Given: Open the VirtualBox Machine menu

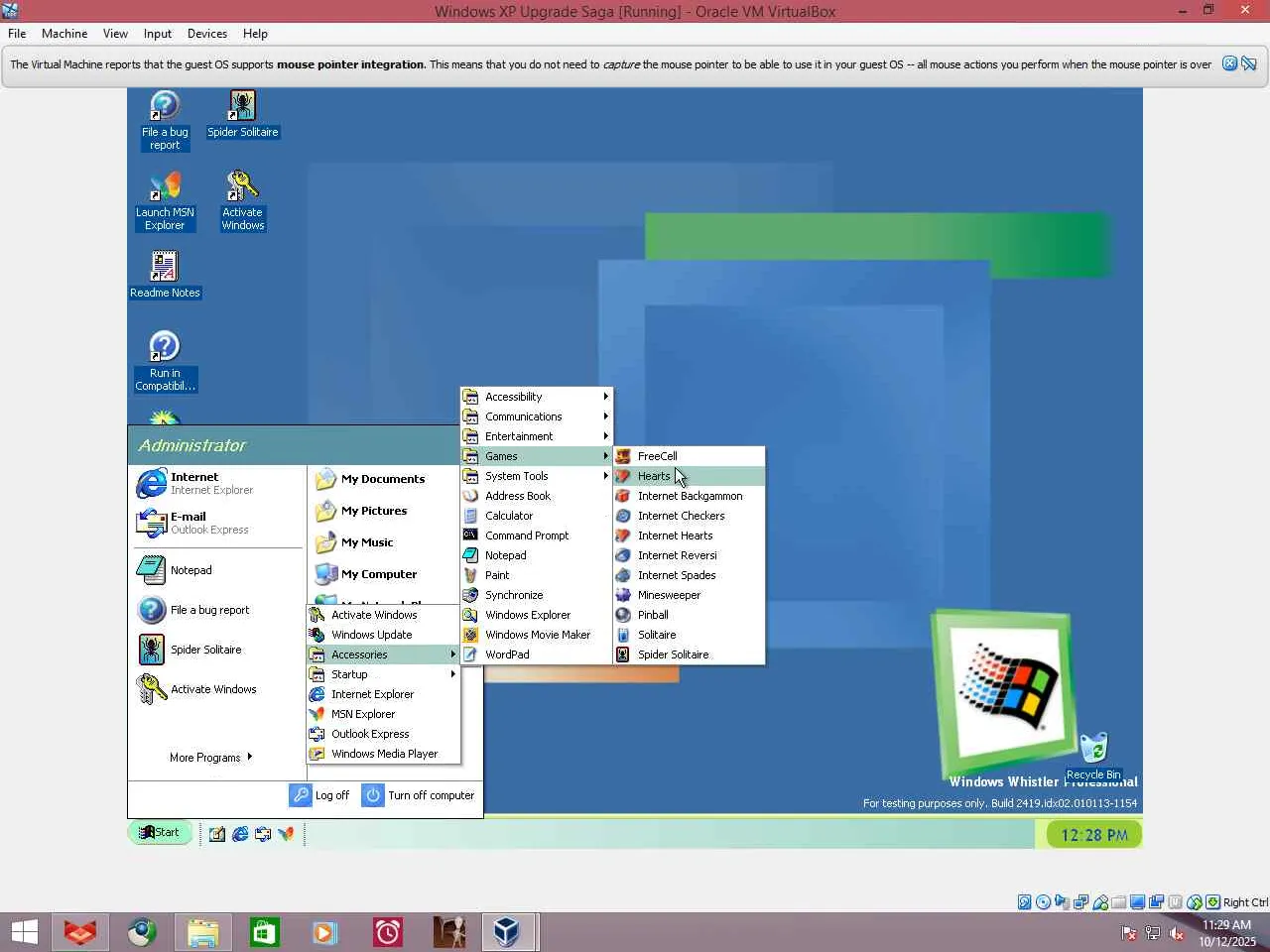Looking at the screenshot, I should coord(64,34).
